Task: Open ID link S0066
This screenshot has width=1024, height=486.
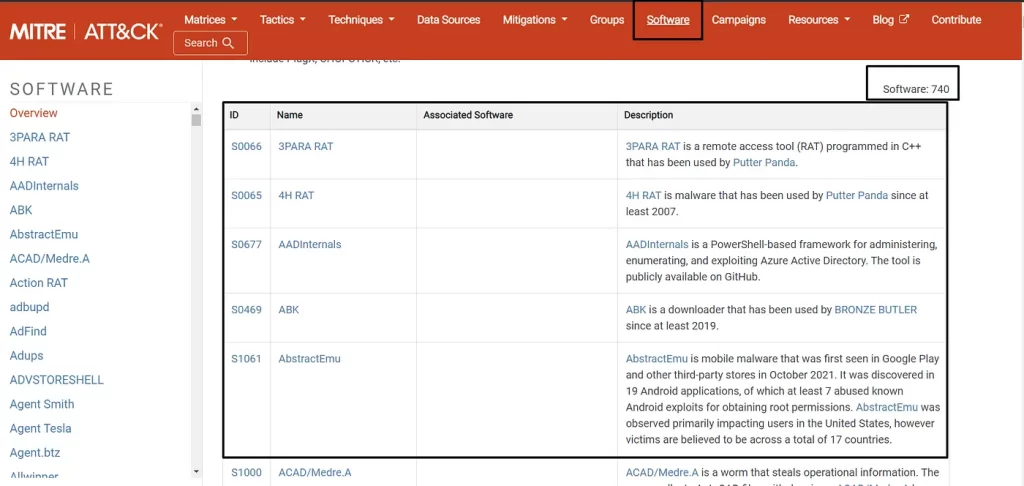Action: click(246, 146)
